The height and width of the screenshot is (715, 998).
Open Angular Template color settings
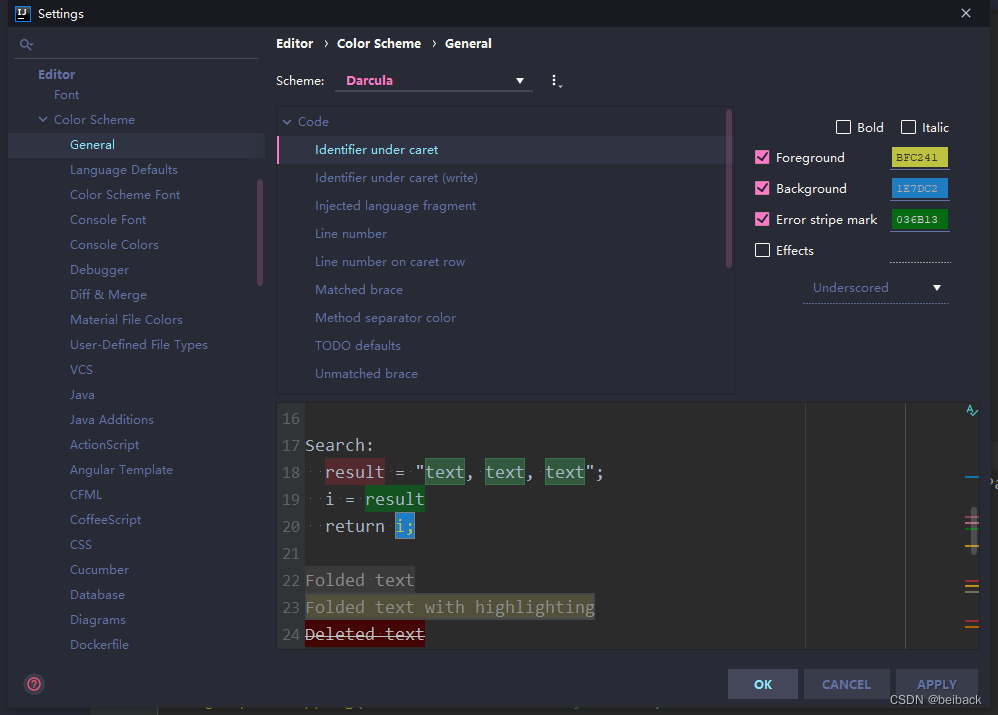point(121,470)
